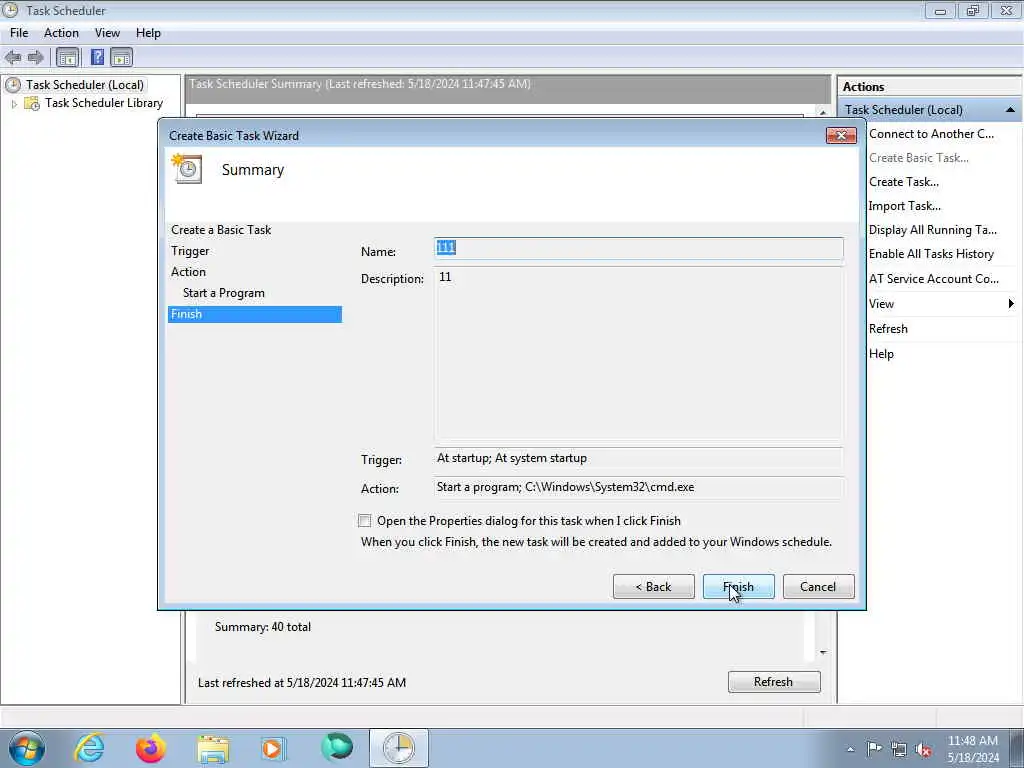This screenshot has height=768, width=1024.
Task: Click AT Service Account Configuration action
Action: click(x=933, y=279)
